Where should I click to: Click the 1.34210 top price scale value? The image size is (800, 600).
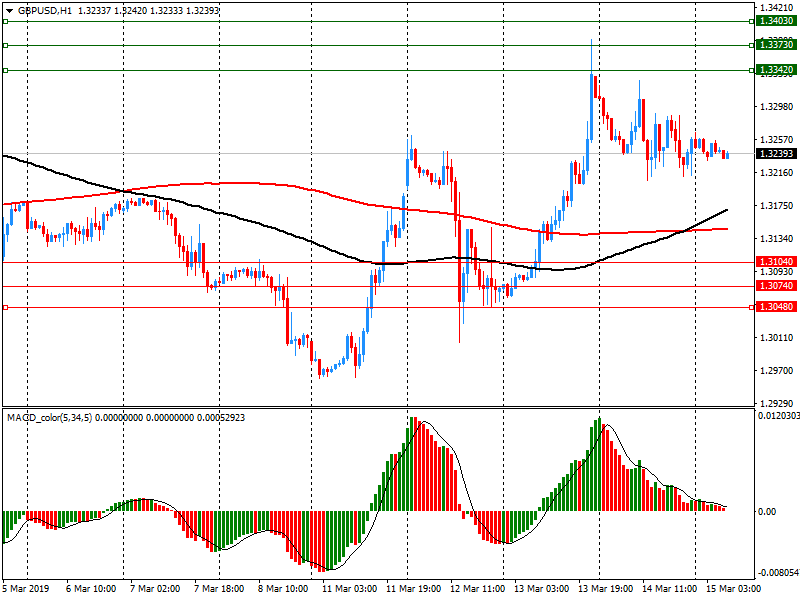click(x=776, y=7)
